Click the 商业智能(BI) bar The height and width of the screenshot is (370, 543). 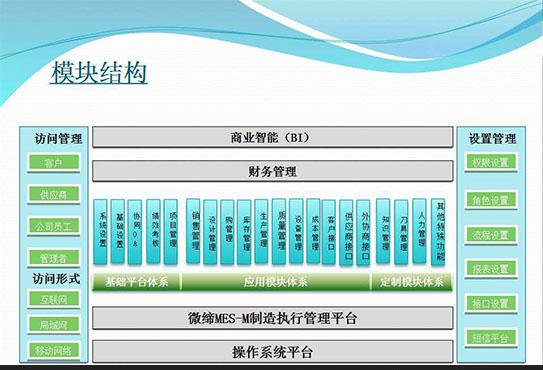(x=273, y=137)
